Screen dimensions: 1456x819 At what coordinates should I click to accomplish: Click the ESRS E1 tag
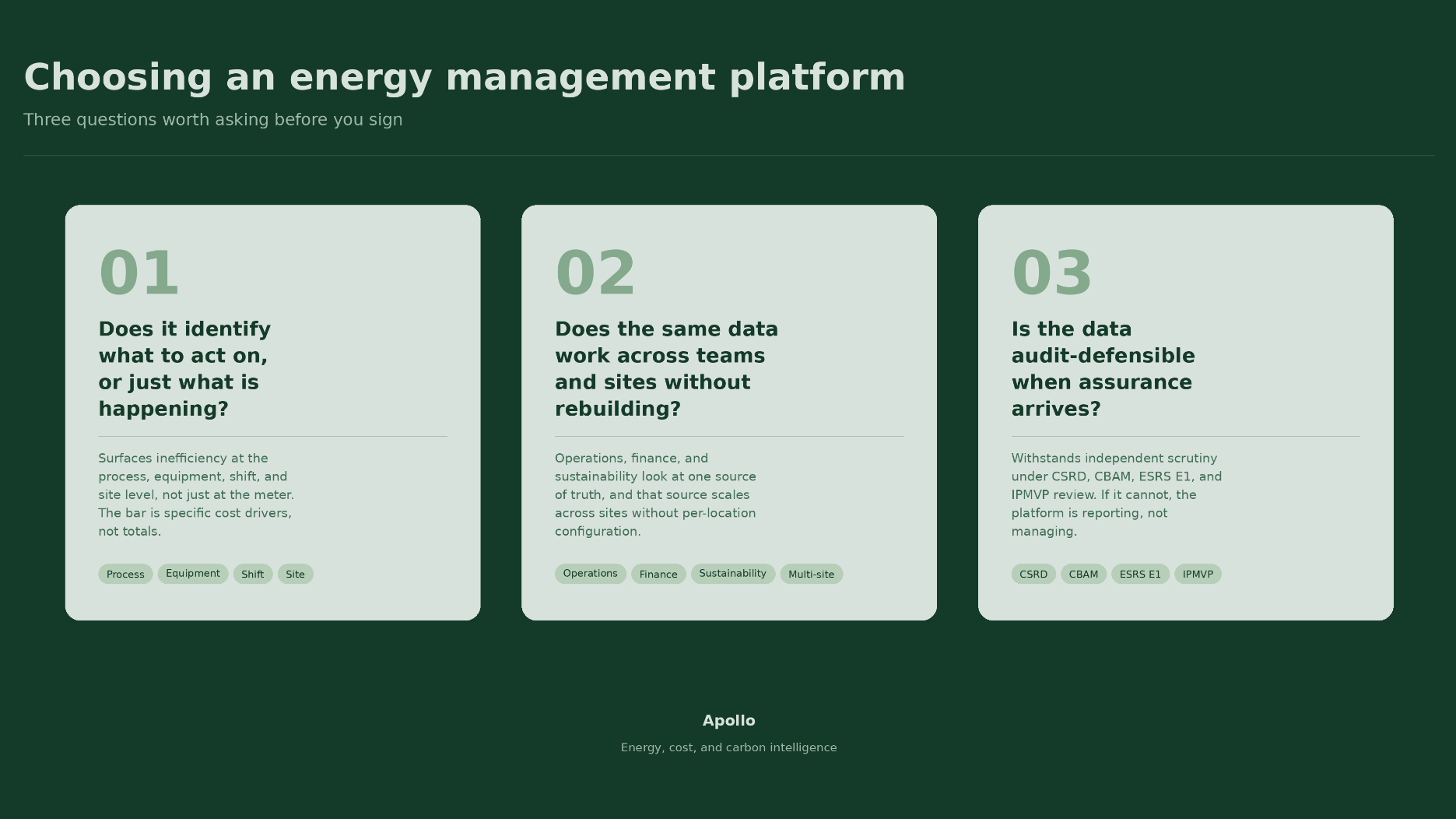tap(1140, 574)
